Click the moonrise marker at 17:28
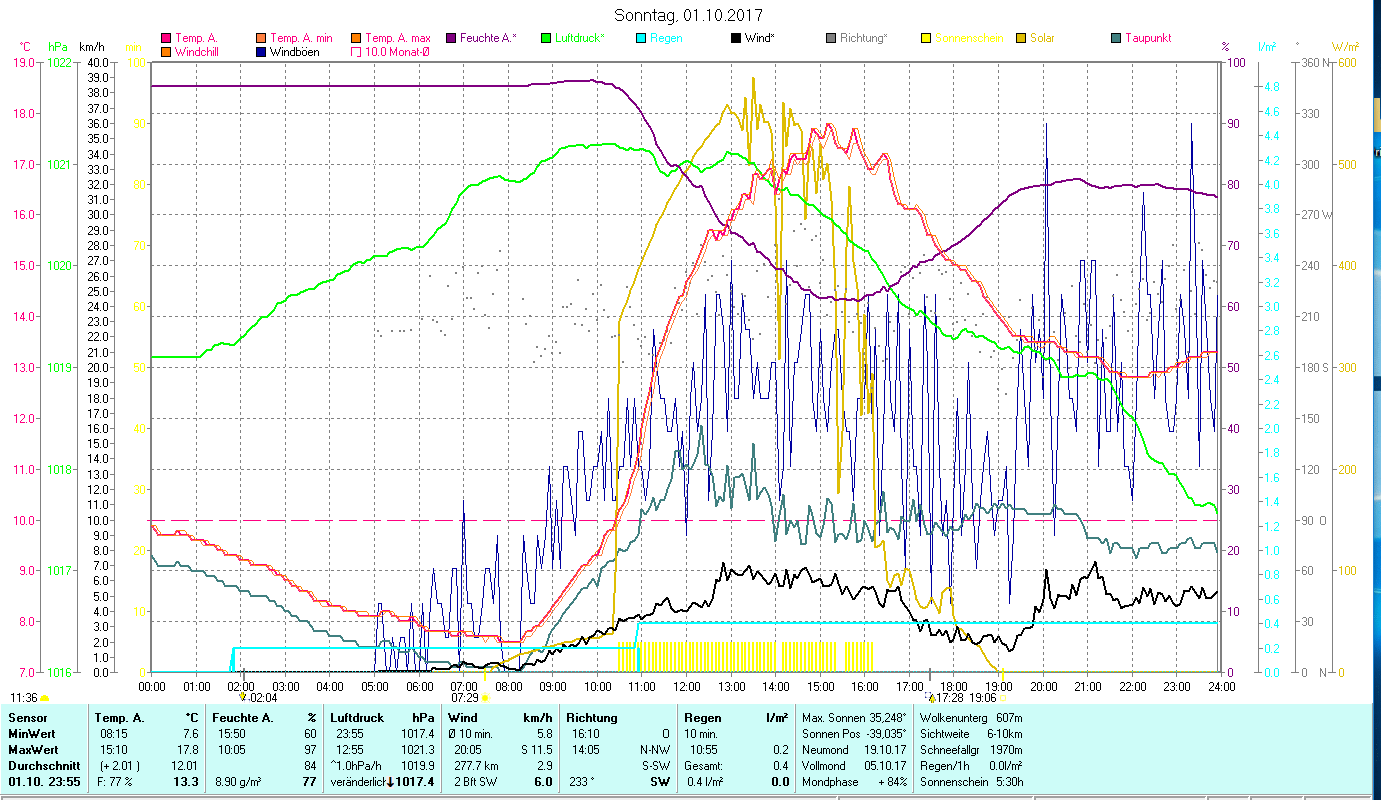This screenshot has height=800, width=1381. pos(932,698)
